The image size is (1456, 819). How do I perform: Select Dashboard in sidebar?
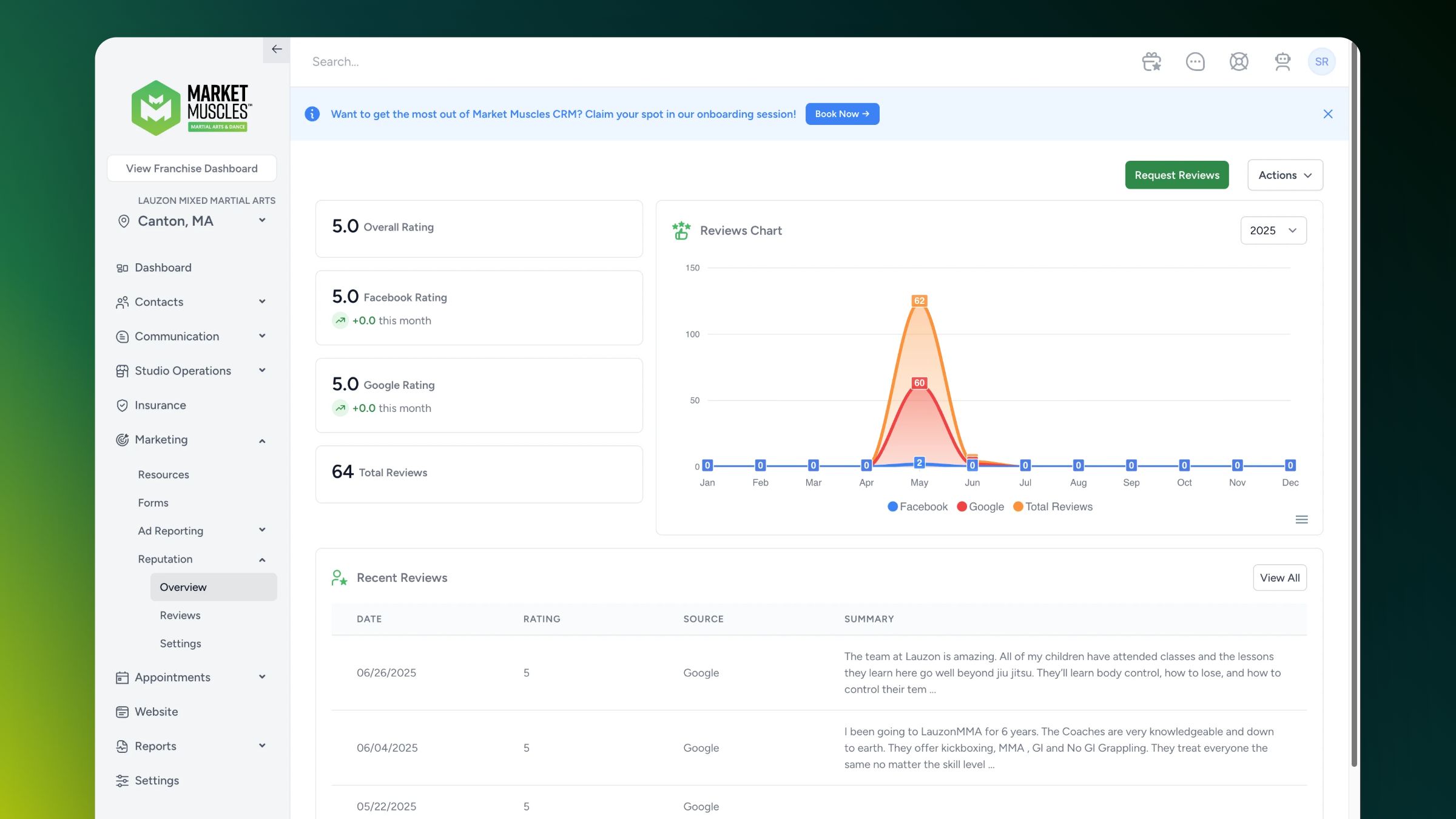(x=163, y=268)
